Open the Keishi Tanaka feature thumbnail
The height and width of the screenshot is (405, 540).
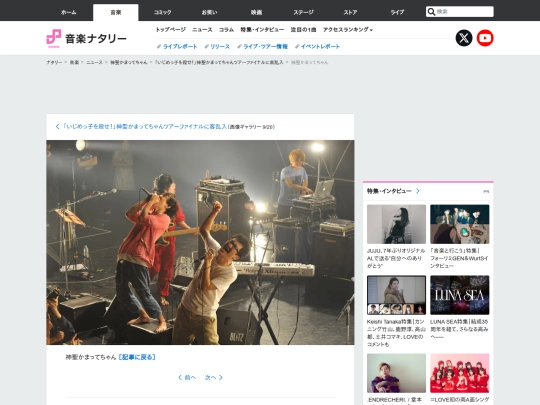click(x=396, y=295)
